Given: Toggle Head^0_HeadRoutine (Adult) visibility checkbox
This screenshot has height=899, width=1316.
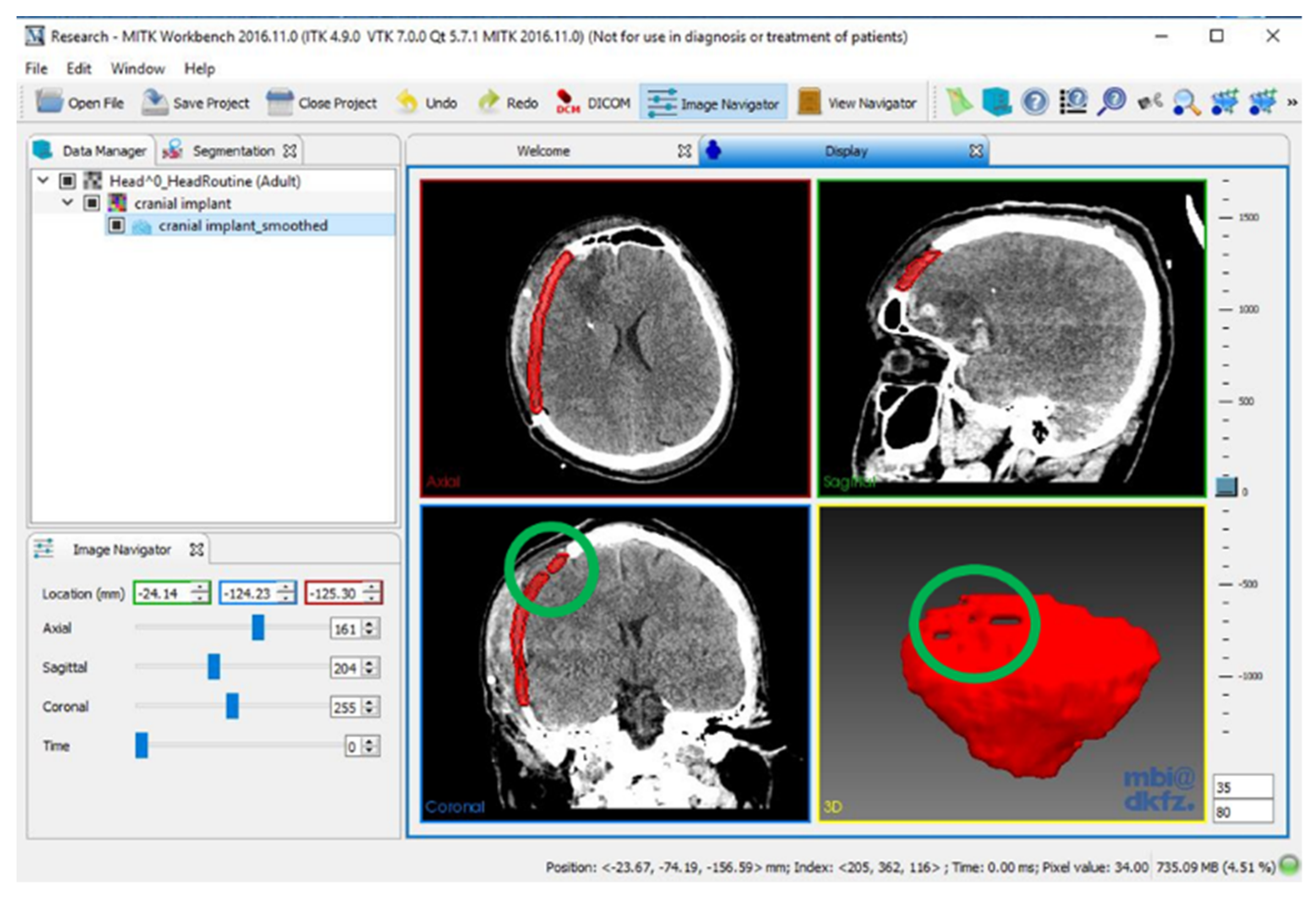Looking at the screenshot, I should tap(67, 180).
